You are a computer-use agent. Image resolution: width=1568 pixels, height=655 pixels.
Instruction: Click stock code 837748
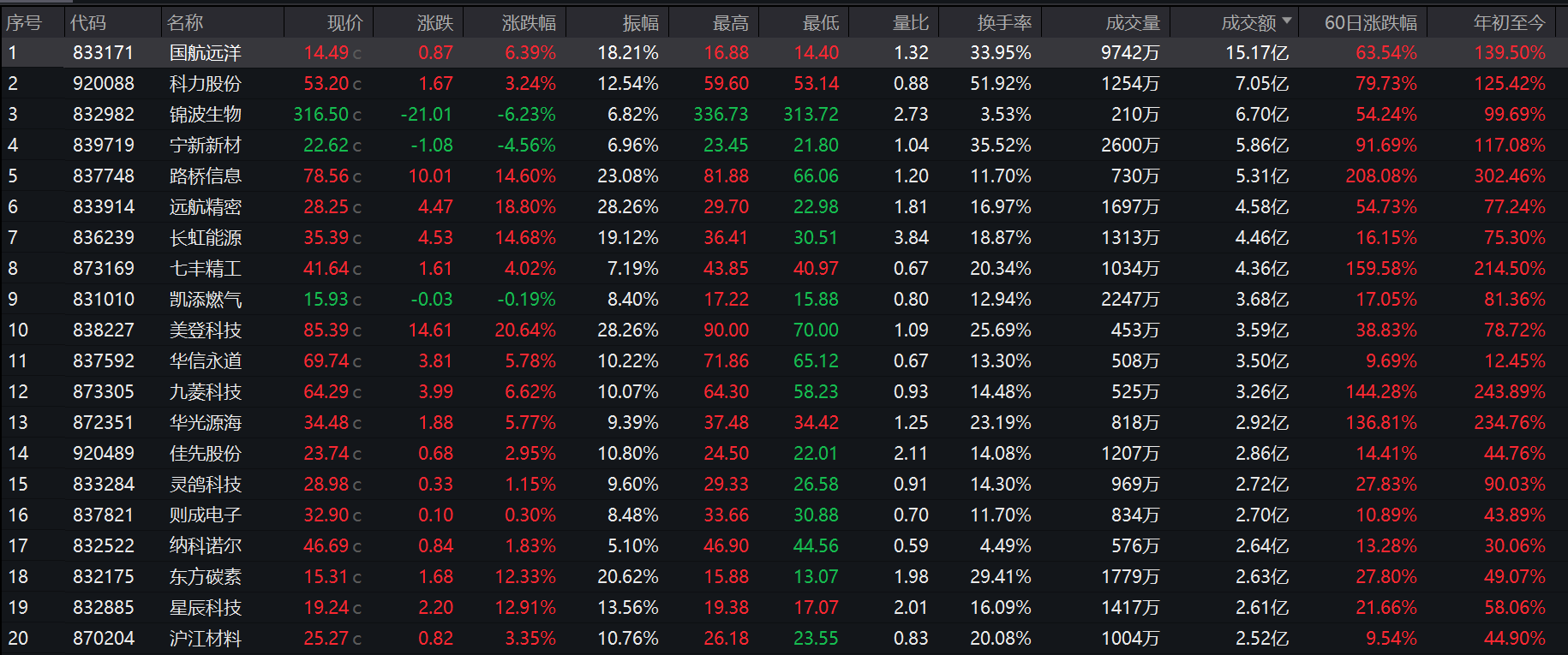[x=104, y=176]
